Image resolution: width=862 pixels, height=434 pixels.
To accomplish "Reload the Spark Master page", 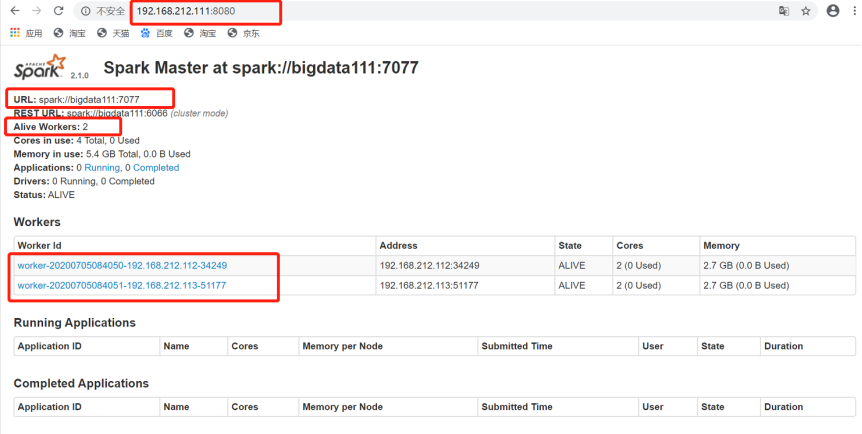I will tap(58, 11).
